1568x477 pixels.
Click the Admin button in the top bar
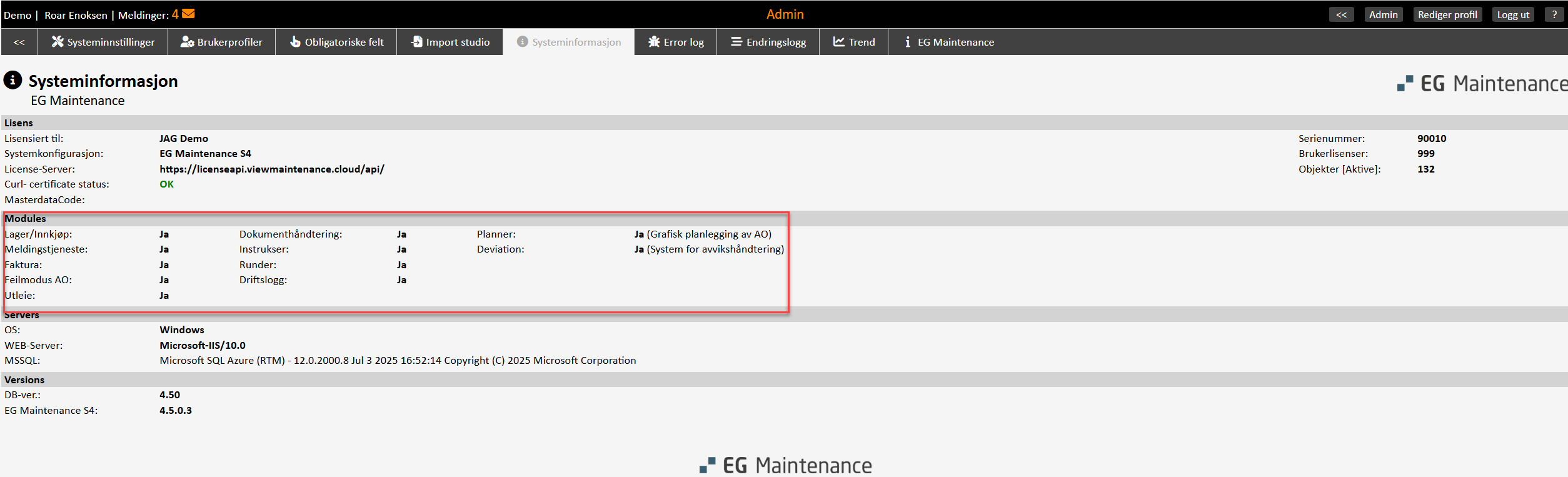1383,14
